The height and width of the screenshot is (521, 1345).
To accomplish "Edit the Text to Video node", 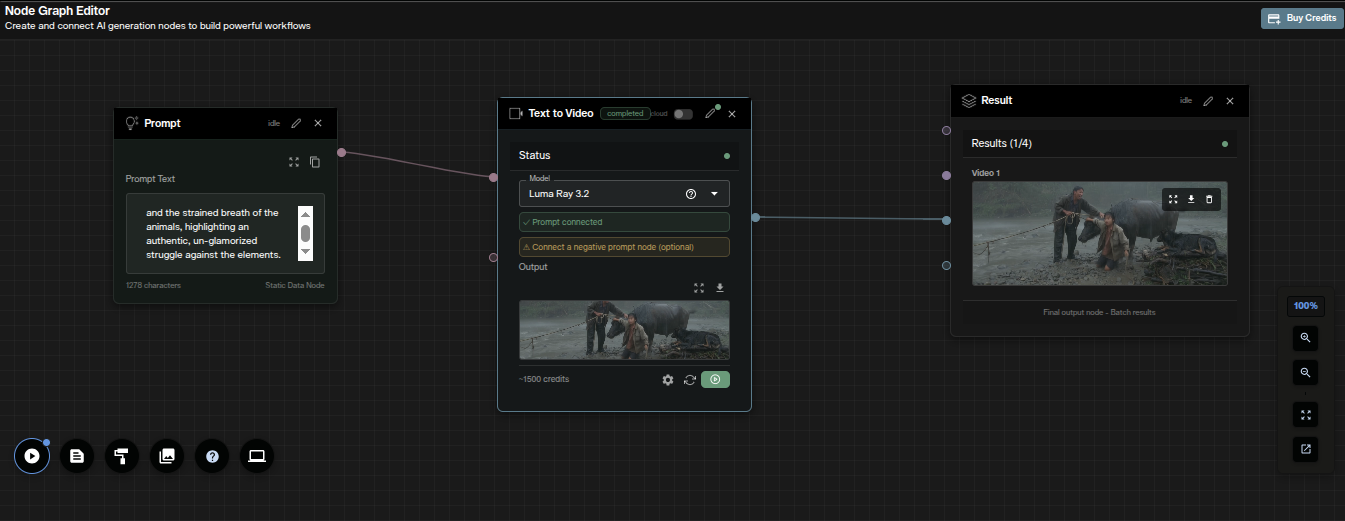I will (711, 113).
